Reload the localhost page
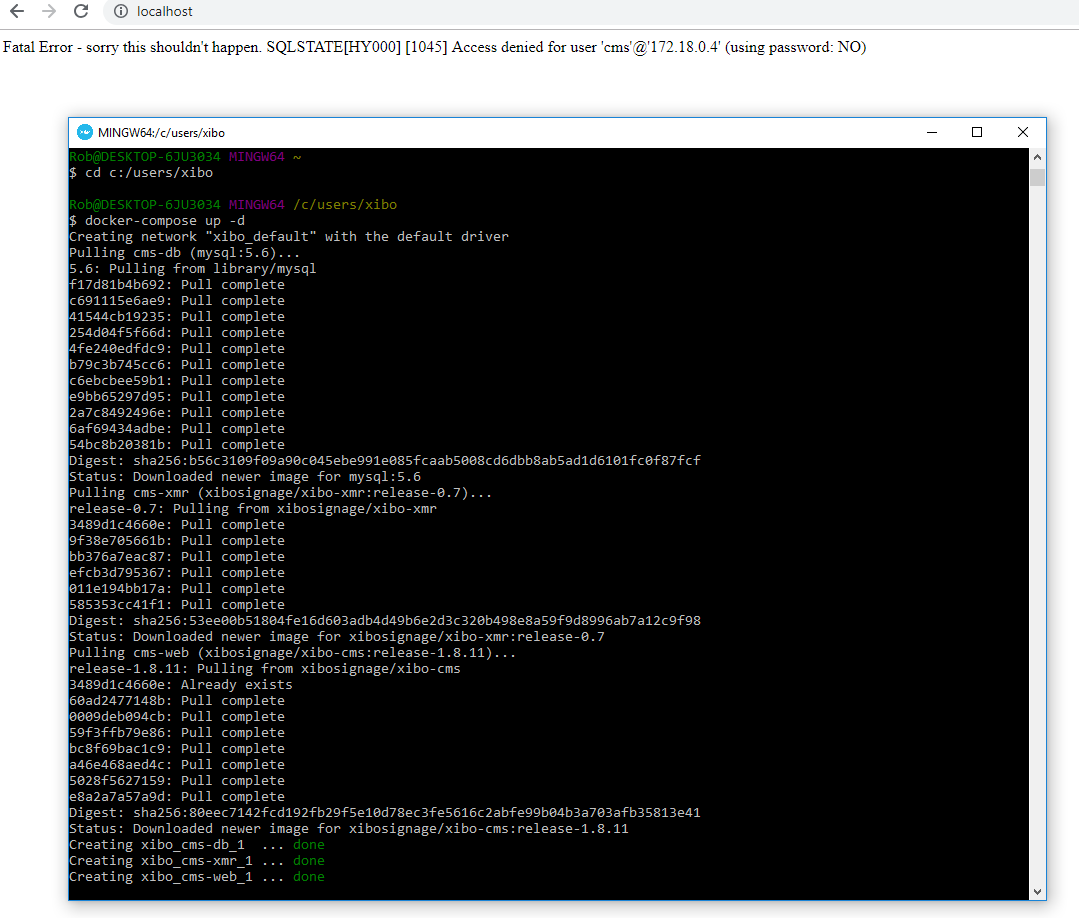 click(81, 11)
